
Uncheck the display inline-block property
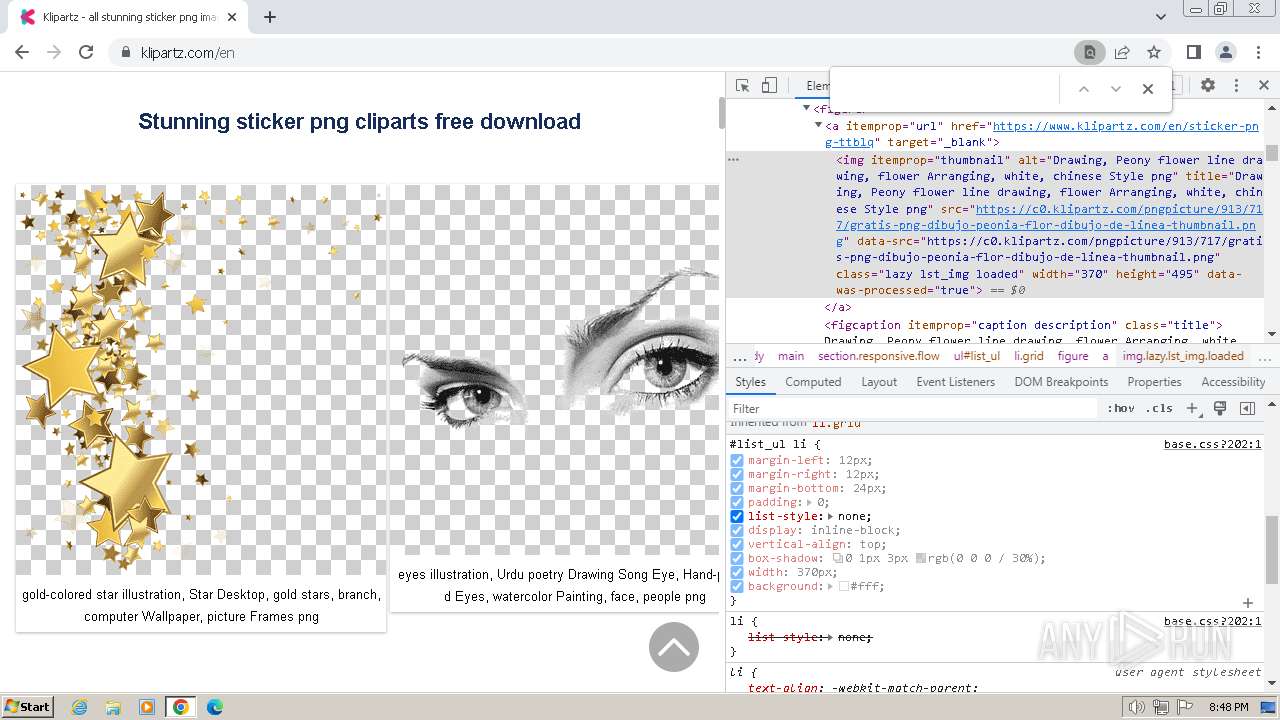(x=737, y=531)
